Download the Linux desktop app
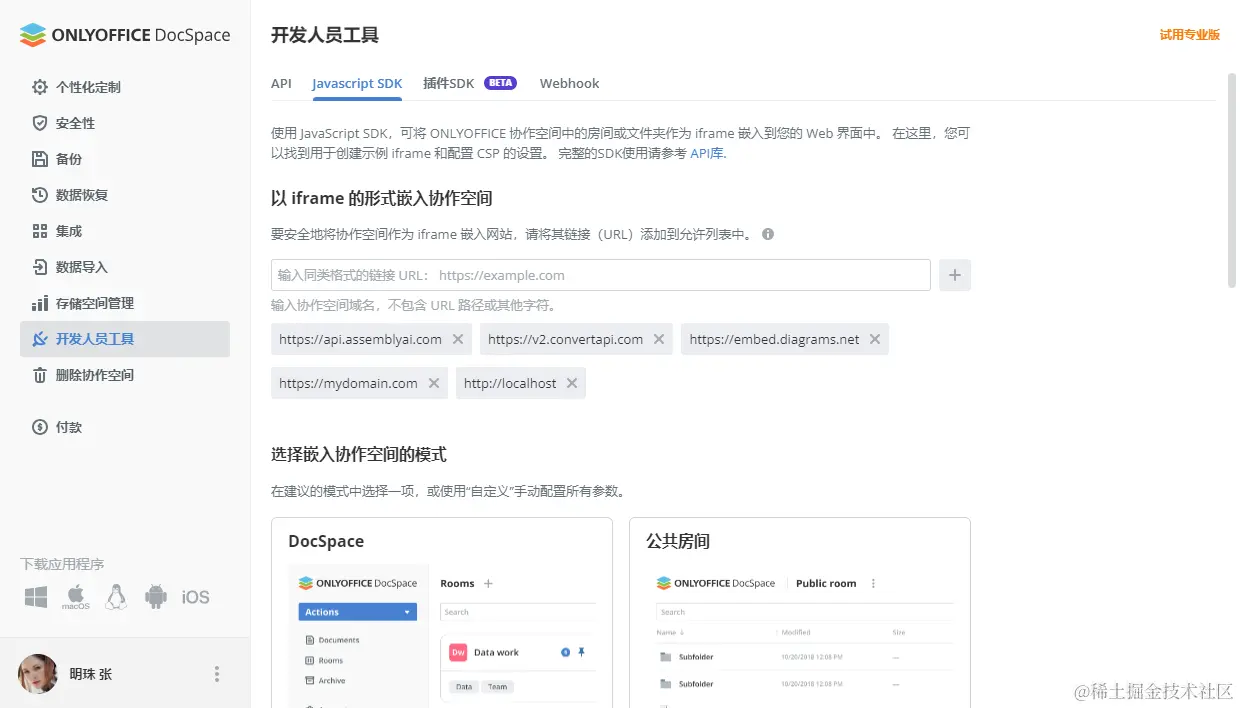Screen dimensions: 1240x708 click(116, 597)
